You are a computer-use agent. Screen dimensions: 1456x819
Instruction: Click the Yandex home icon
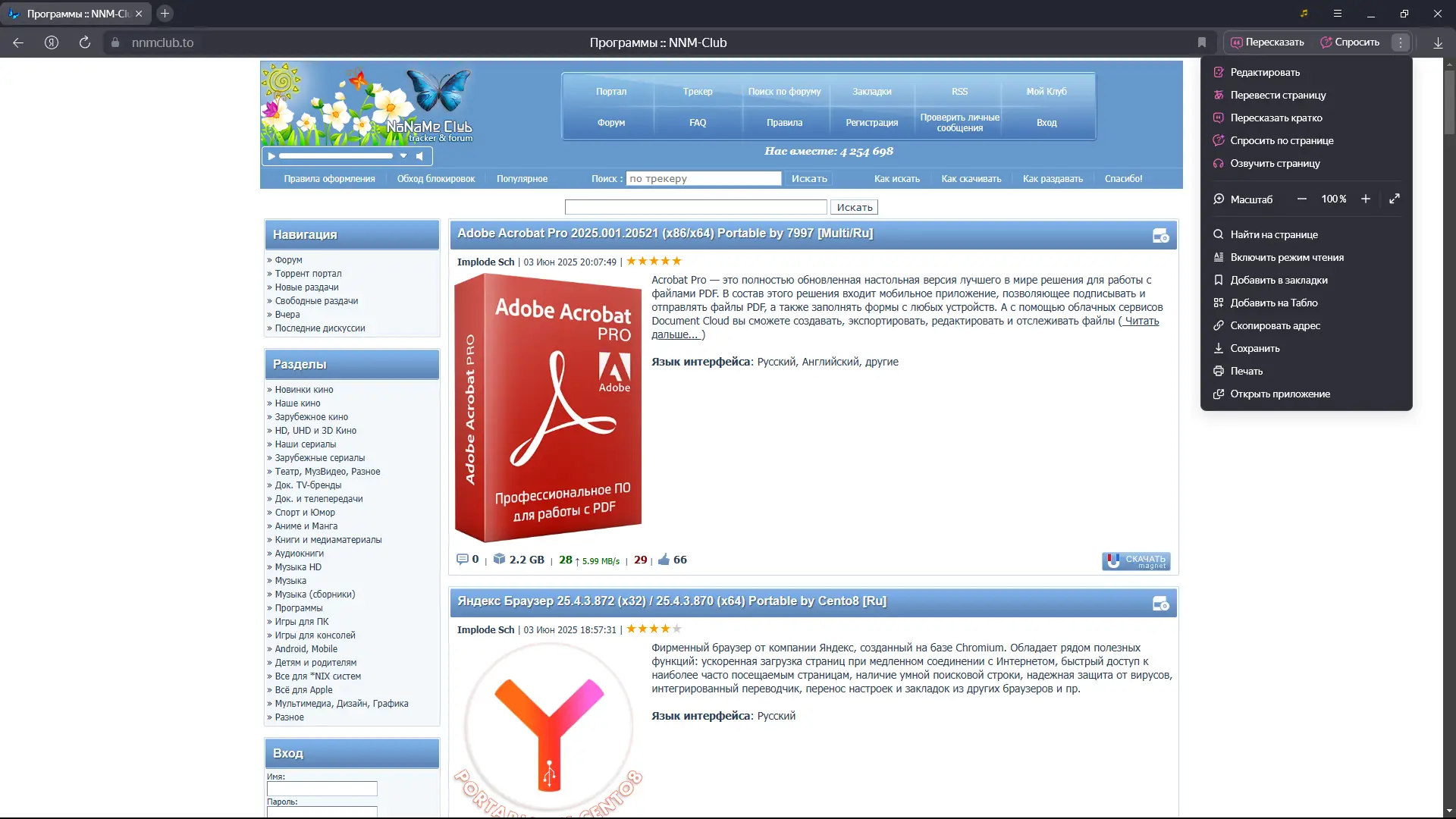click(x=52, y=42)
